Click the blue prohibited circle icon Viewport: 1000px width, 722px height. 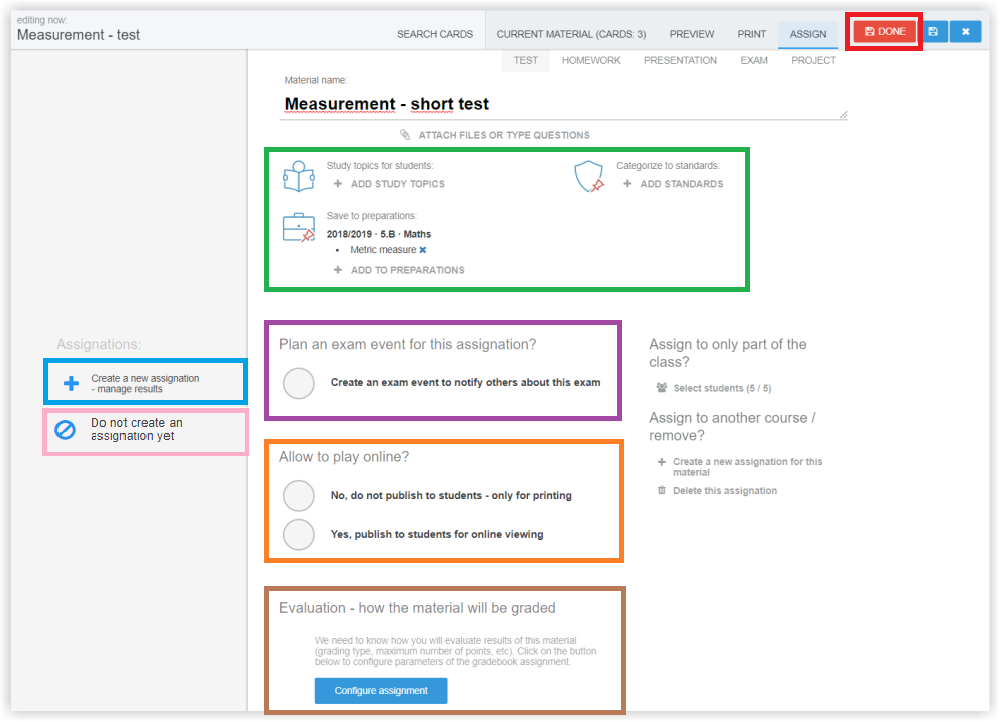point(65,430)
